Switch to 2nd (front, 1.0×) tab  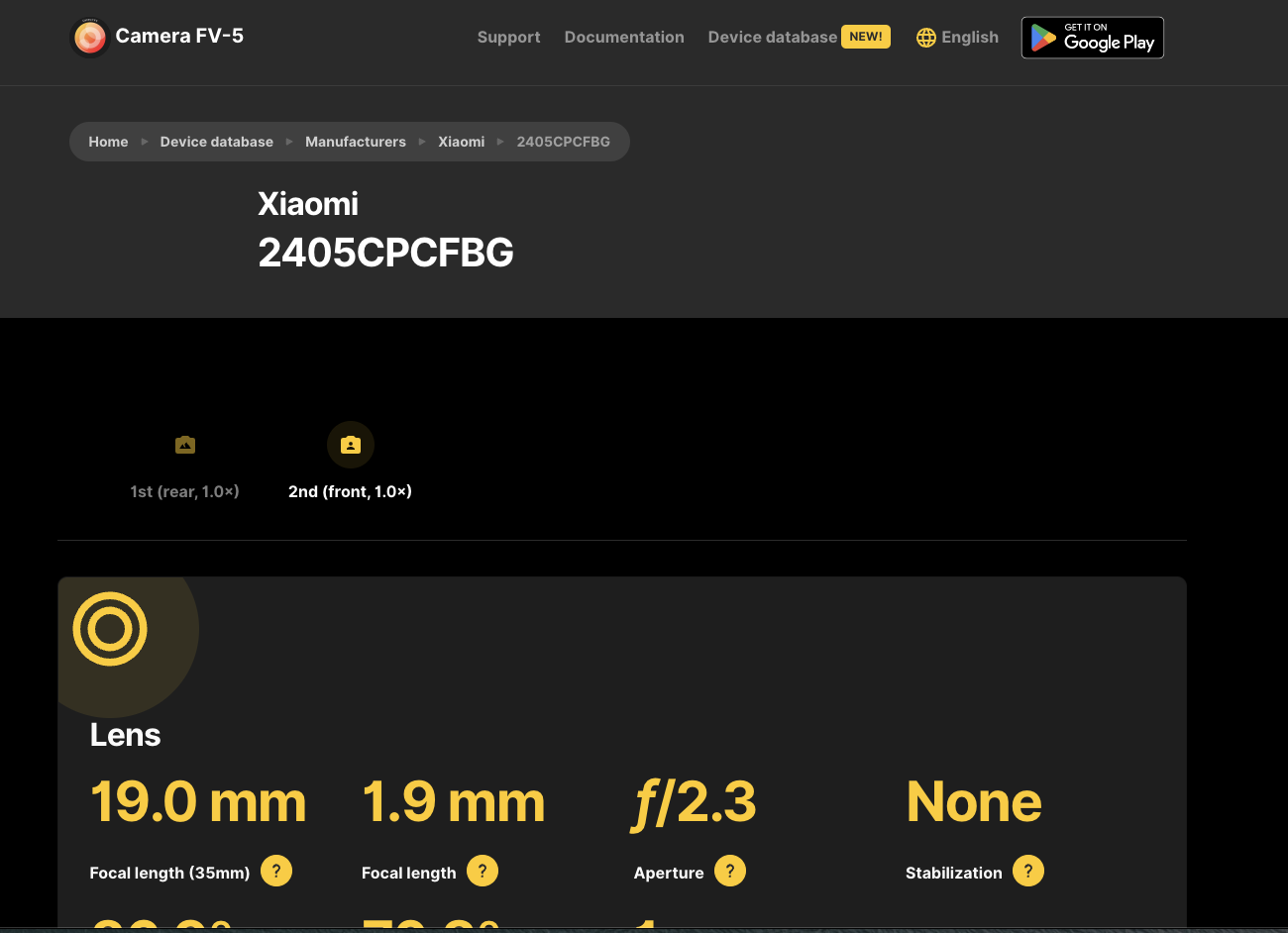pyautogui.click(x=350, y=491)
